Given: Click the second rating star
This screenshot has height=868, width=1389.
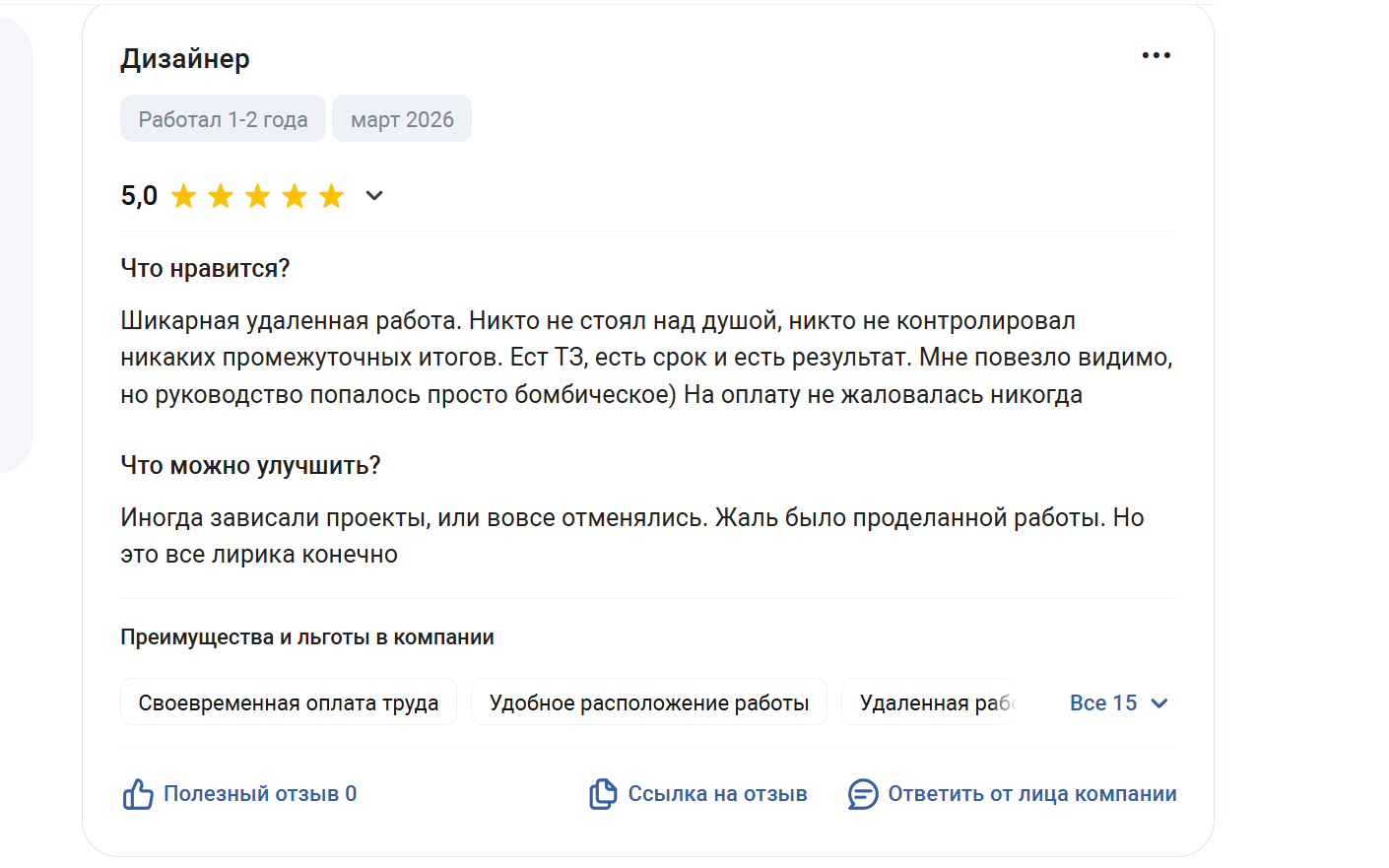Looking at the screenshot, I should pyautogui.click(x=221, y=196).
